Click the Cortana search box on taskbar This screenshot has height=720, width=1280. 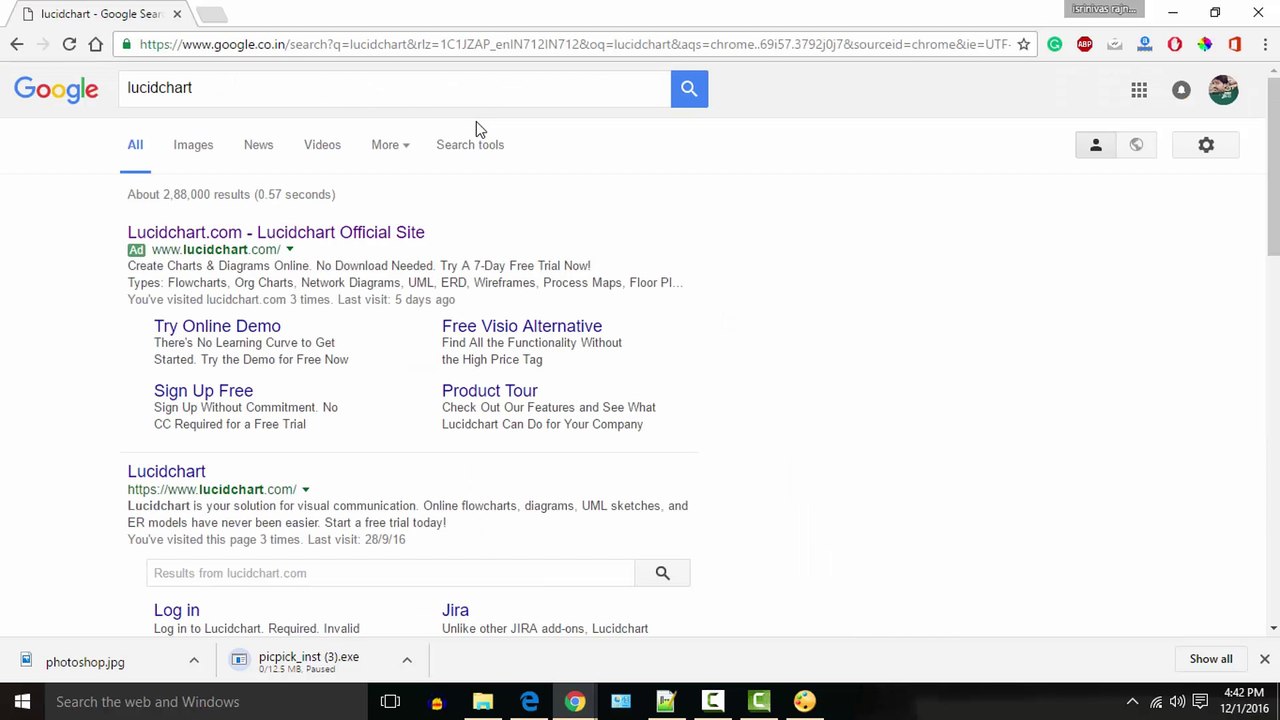tap(205, 701)
